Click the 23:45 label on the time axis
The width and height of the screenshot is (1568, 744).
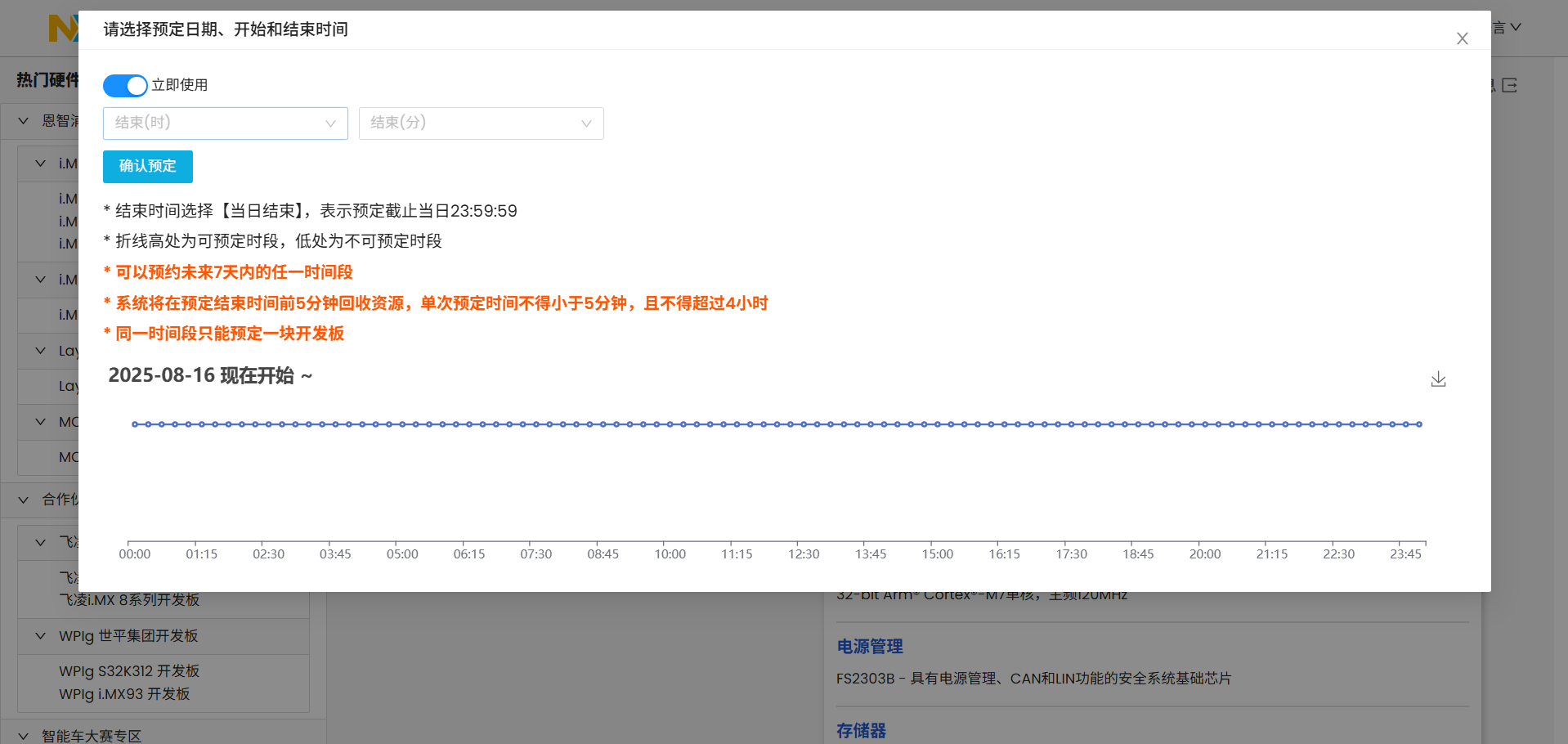coord(1406,554)
